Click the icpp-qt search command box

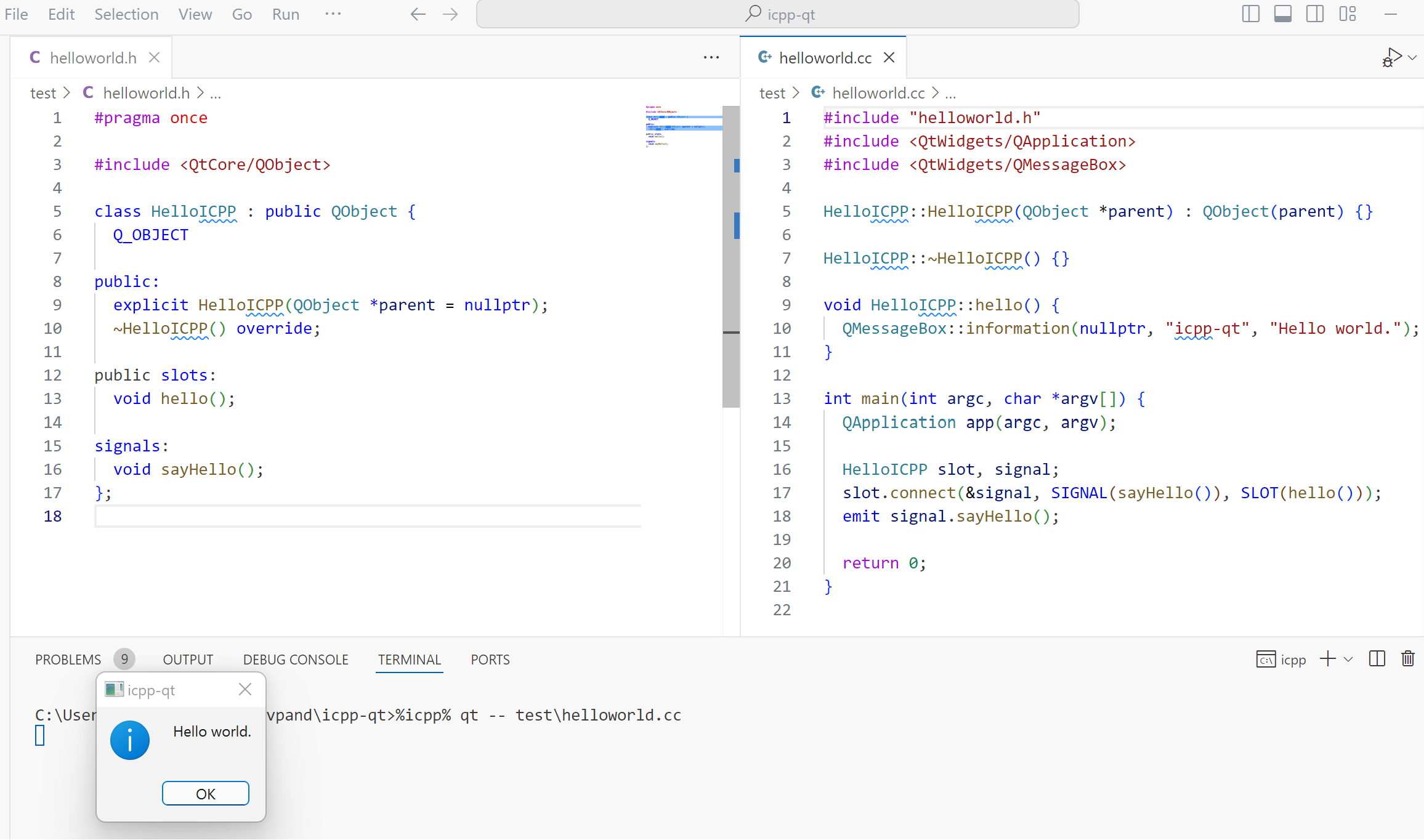[777, 14]
